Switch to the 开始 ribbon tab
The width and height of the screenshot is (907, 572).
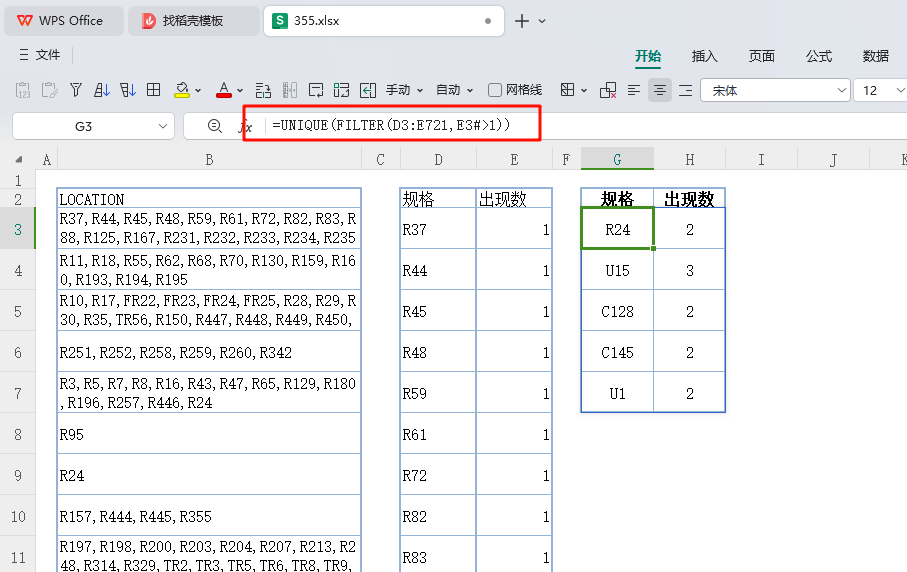[x=648, y=56]
